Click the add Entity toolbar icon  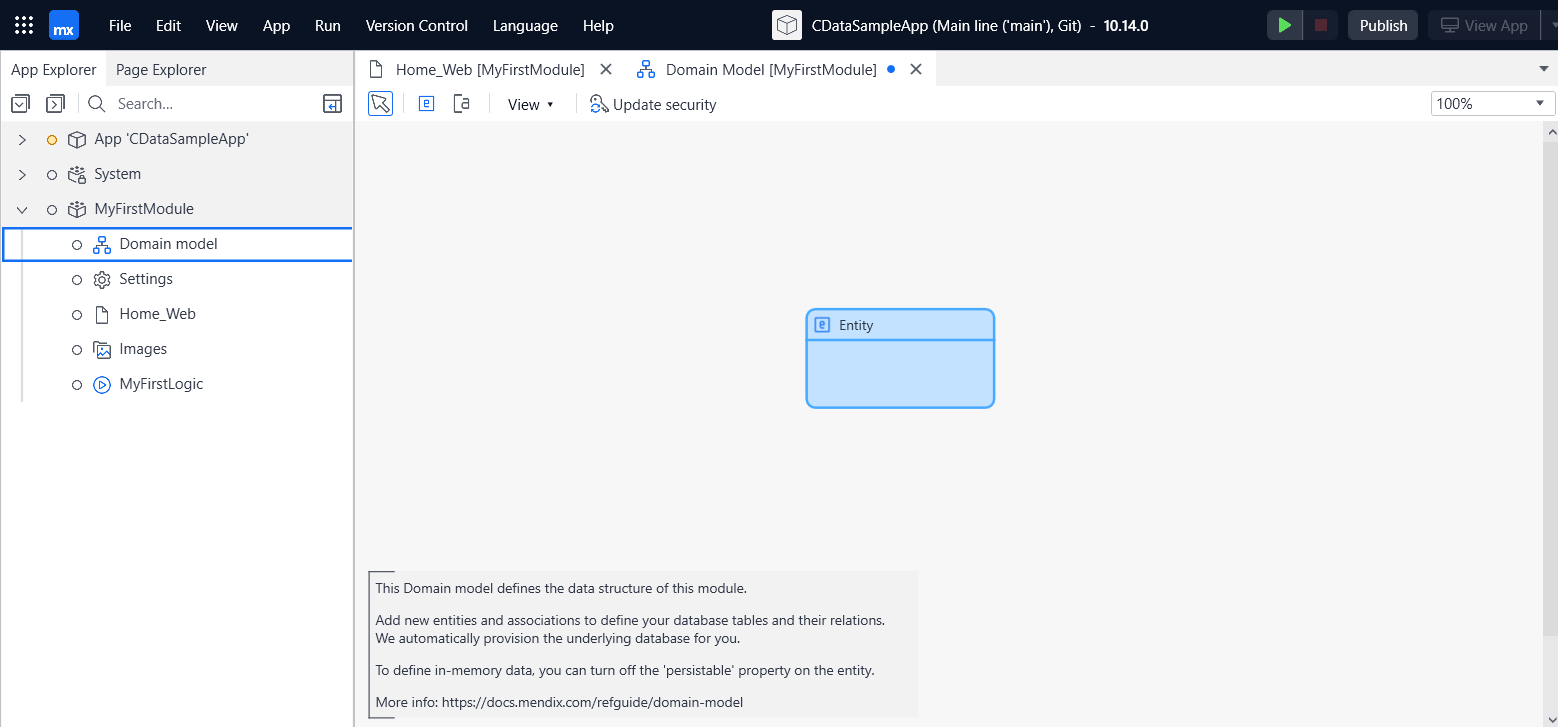[x=426, y=104]
